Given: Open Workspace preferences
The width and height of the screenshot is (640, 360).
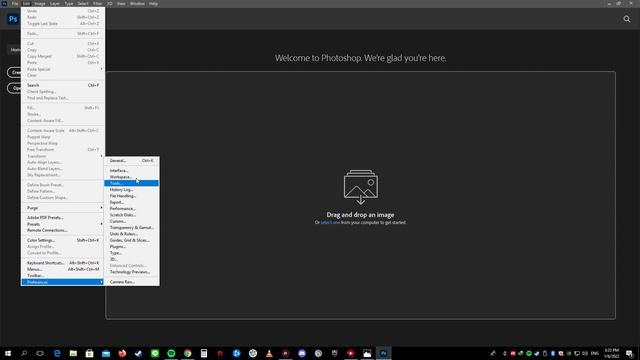Looking at the screenshot, I should click(131, 177).
